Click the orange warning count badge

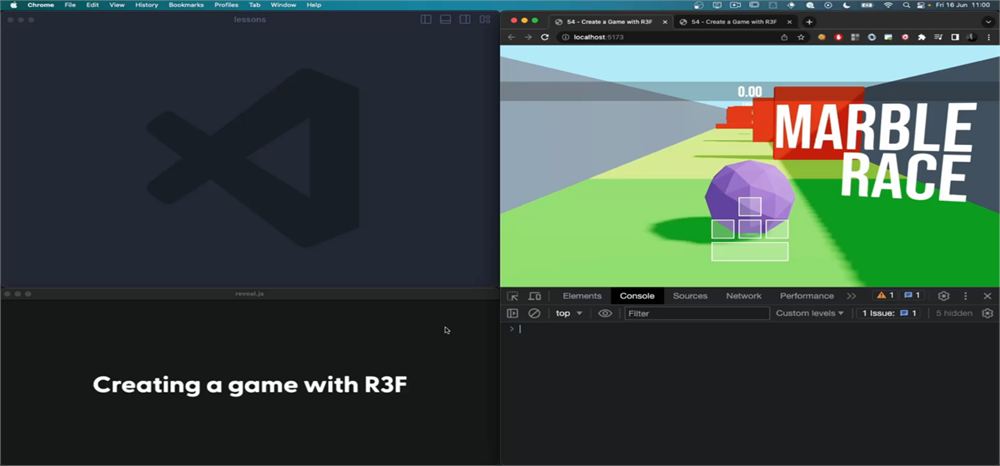click(885, 295)
